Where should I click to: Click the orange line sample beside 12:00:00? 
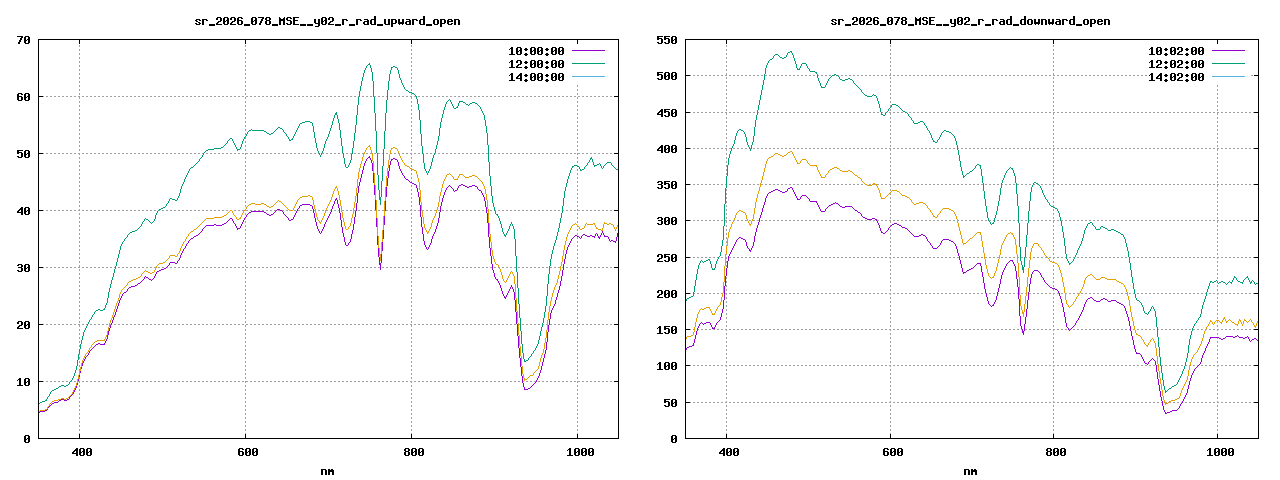pos(589,64)
